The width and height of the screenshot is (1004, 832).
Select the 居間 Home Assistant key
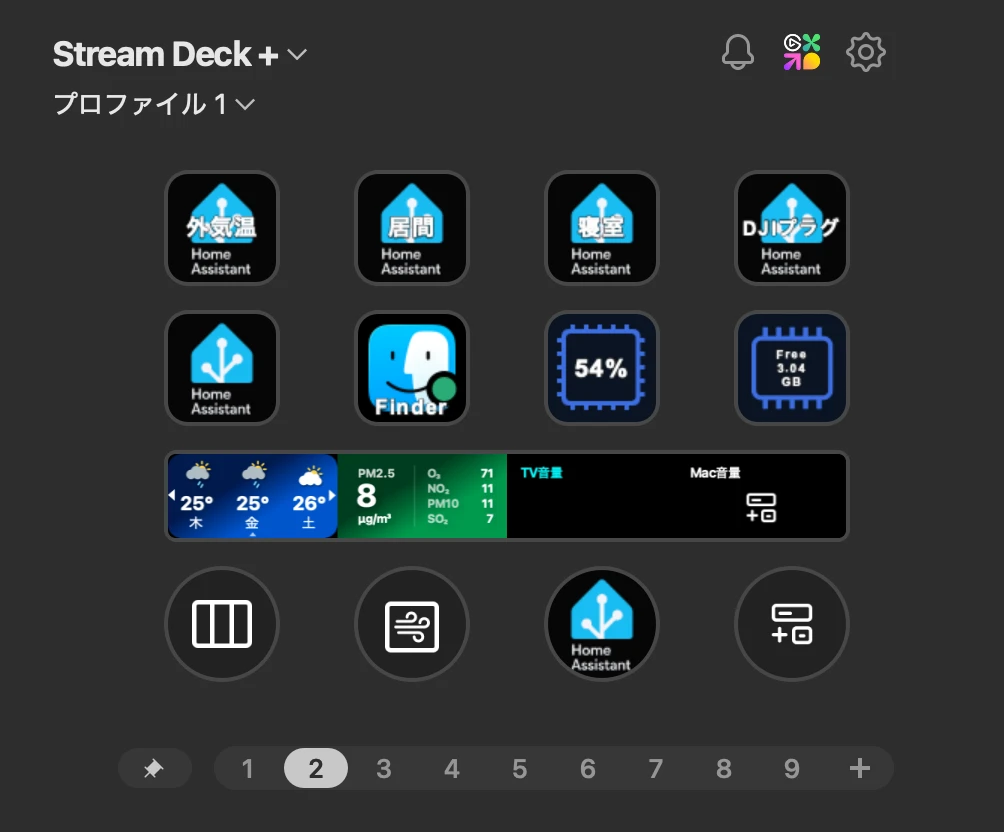[x=412, y=228]
